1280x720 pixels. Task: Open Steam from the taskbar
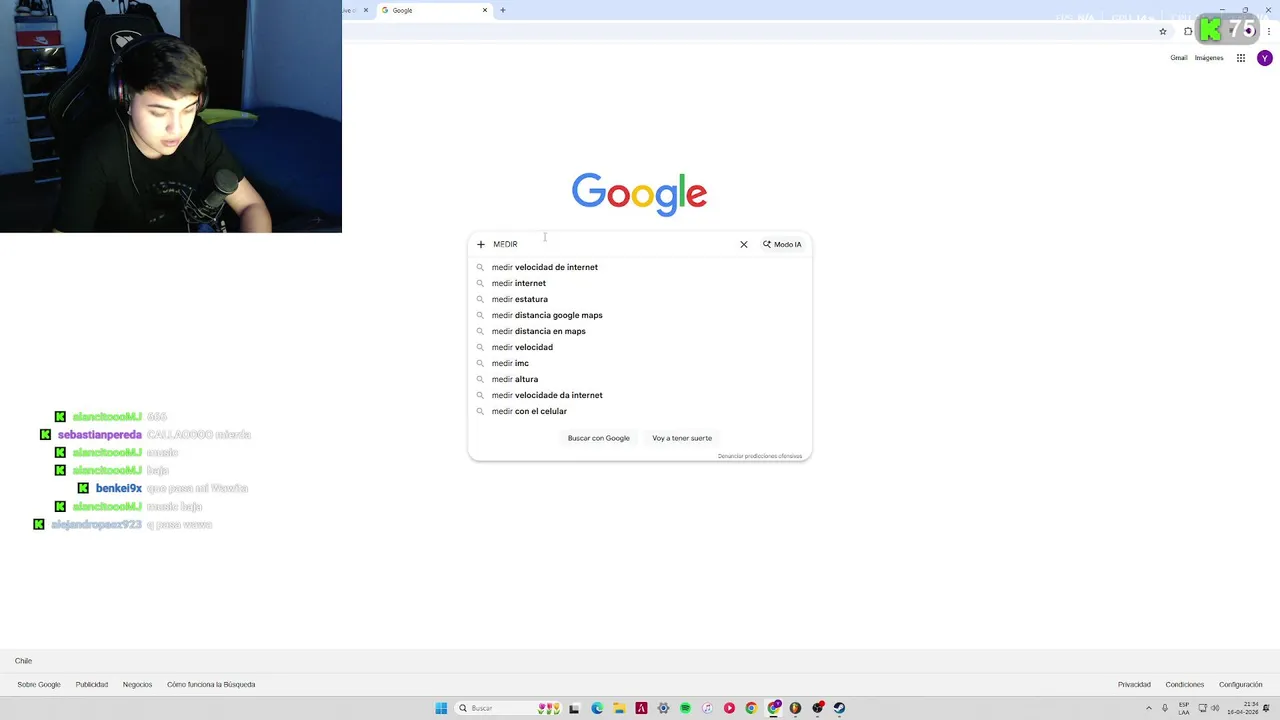click(839, 708)
